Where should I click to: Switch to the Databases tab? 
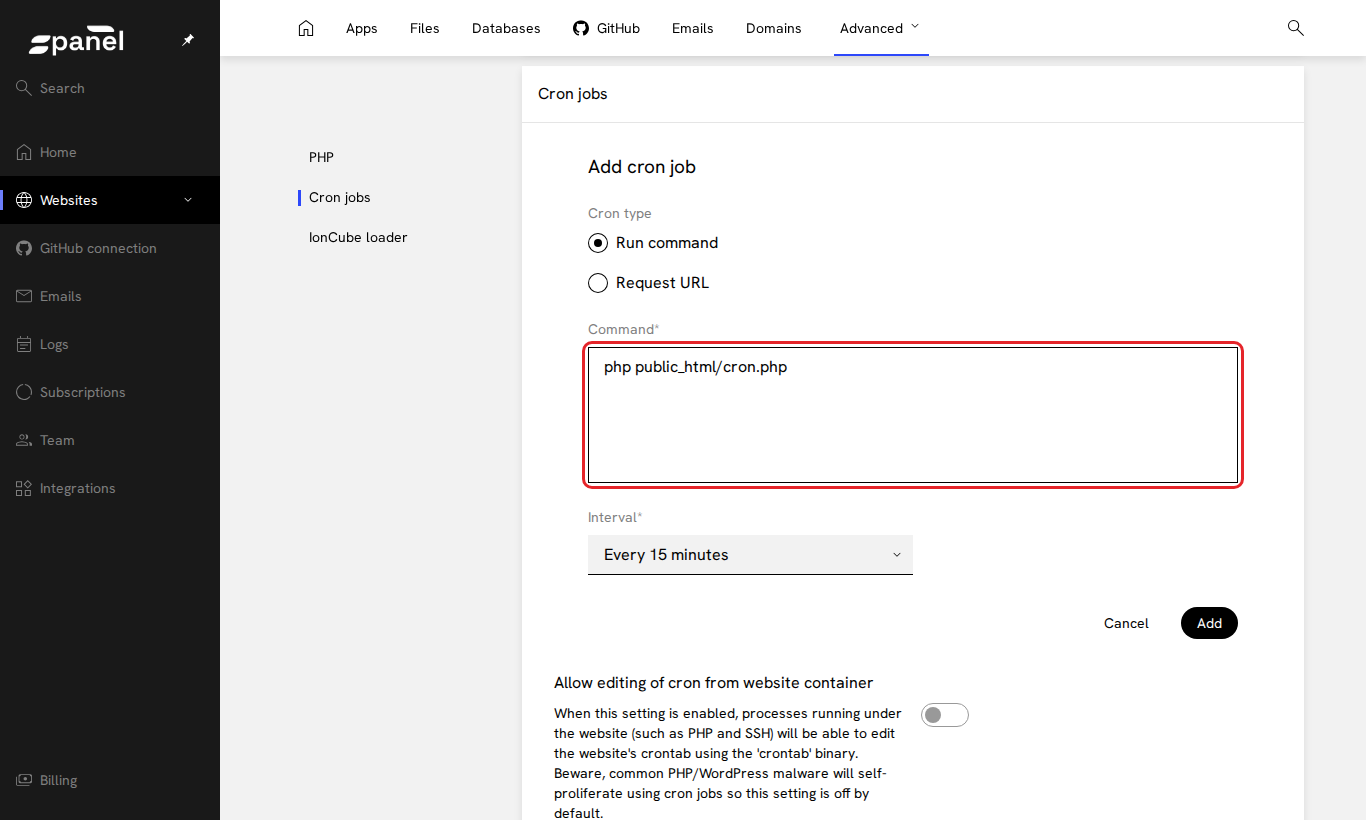506,28
